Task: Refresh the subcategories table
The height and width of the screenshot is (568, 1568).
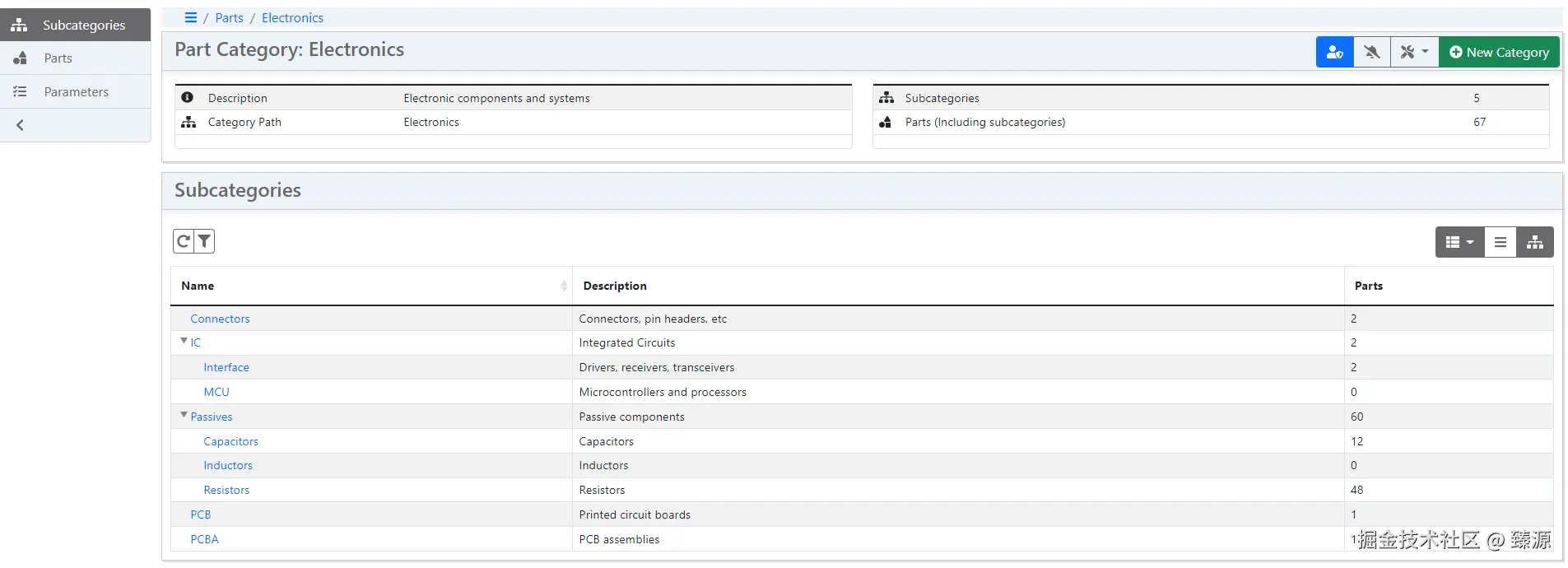Action: 184,241
